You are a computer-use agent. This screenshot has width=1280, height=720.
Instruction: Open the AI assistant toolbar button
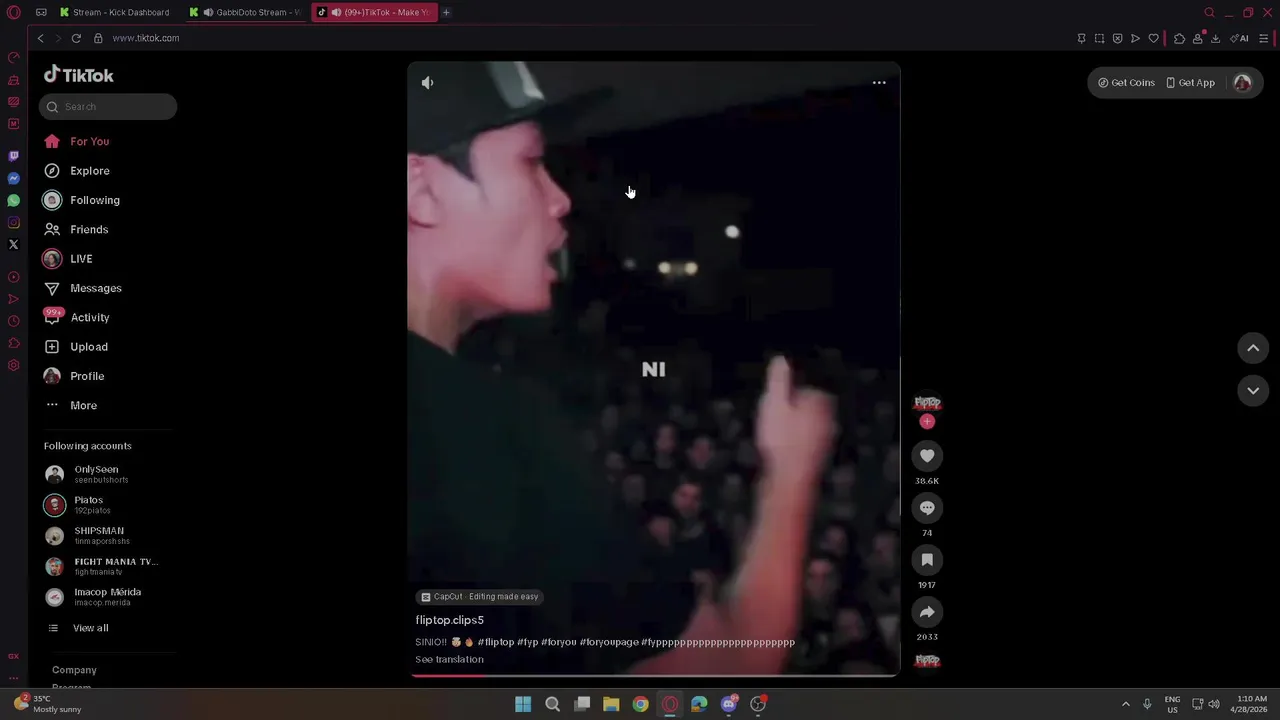[1239, 38]
